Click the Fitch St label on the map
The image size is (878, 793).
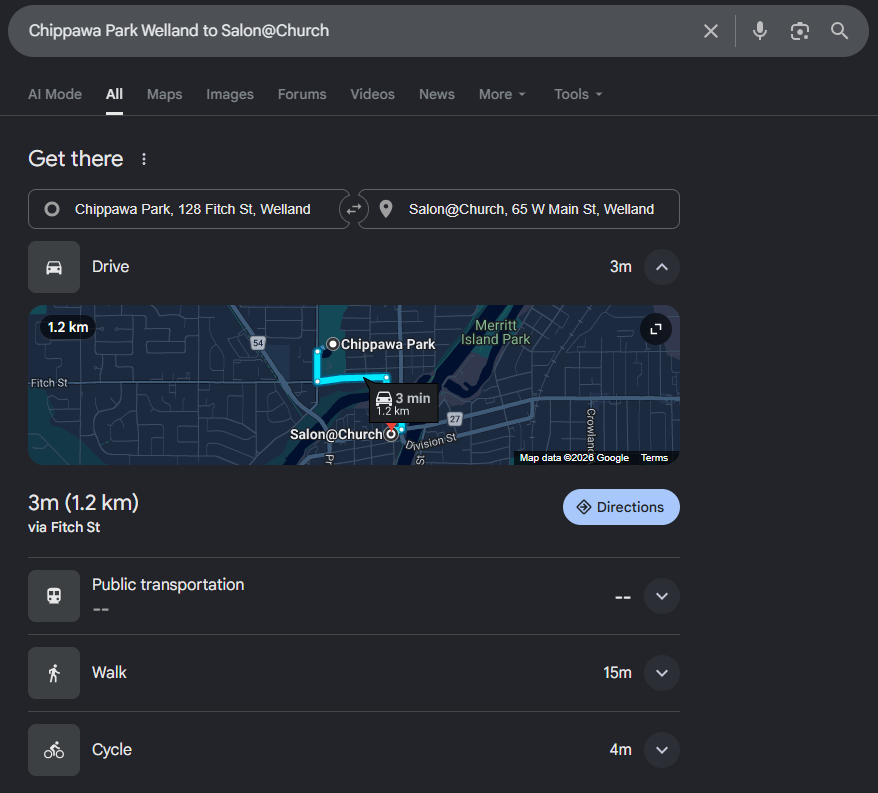tap(49, 383)
